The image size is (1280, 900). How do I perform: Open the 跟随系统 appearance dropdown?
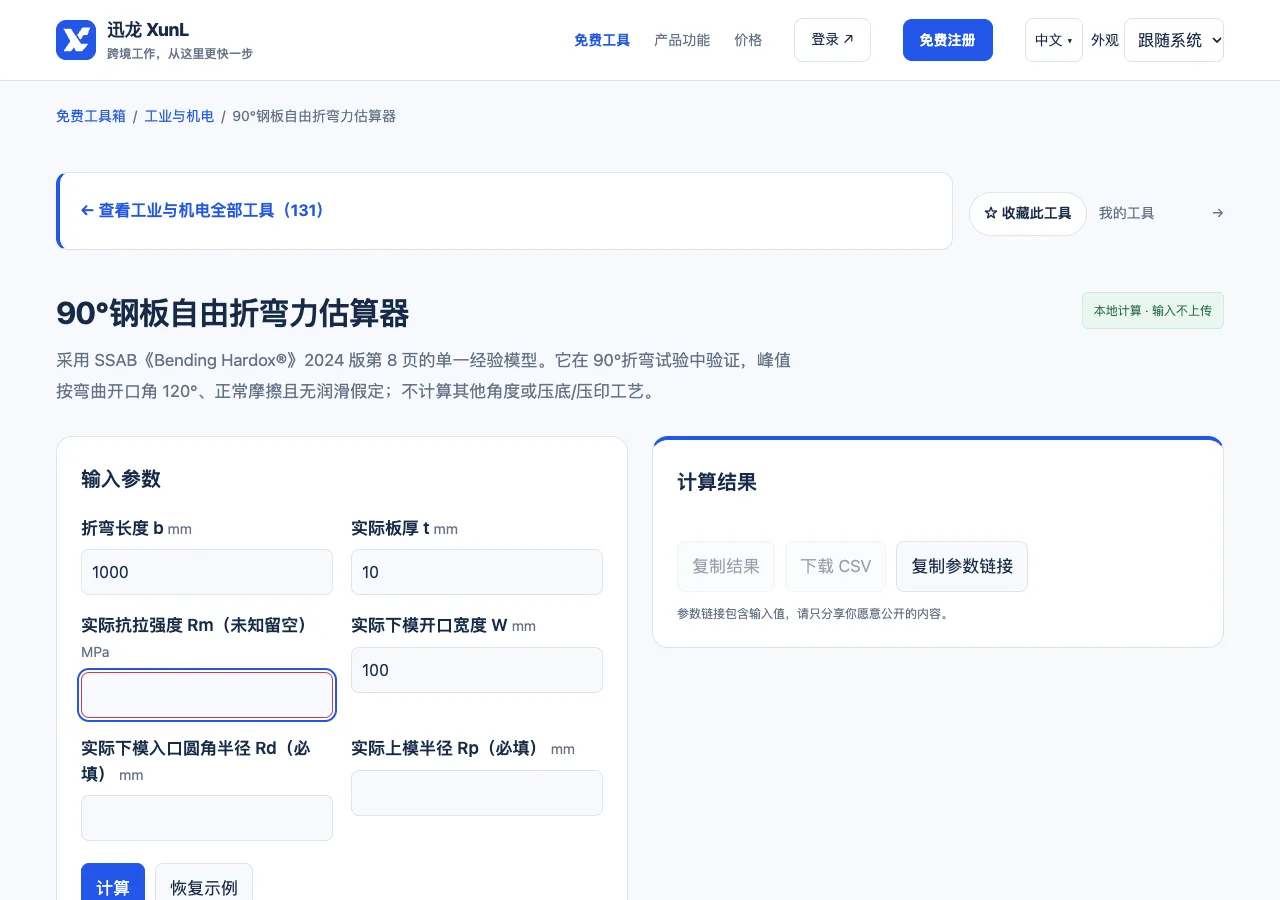click(1174, 40)
